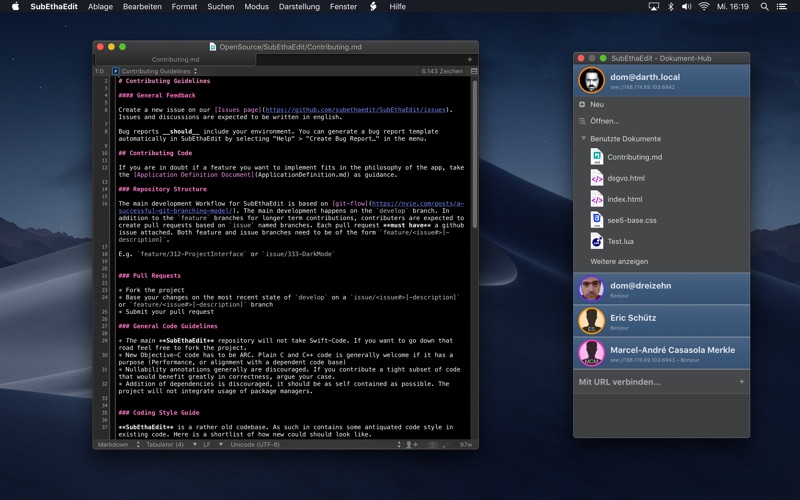This screenshot has width=800, height=500.
Task: Click the 6.143 Zeichen character count
Action: pos(442,71)
